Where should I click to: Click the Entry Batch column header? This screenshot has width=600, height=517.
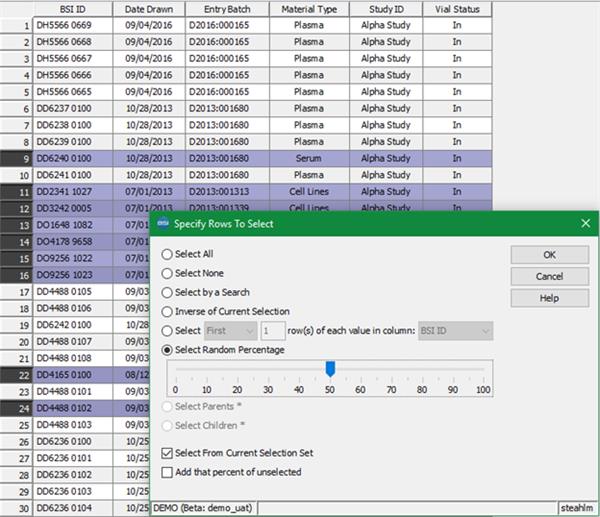pyautogui.click(x=227, y=9)
